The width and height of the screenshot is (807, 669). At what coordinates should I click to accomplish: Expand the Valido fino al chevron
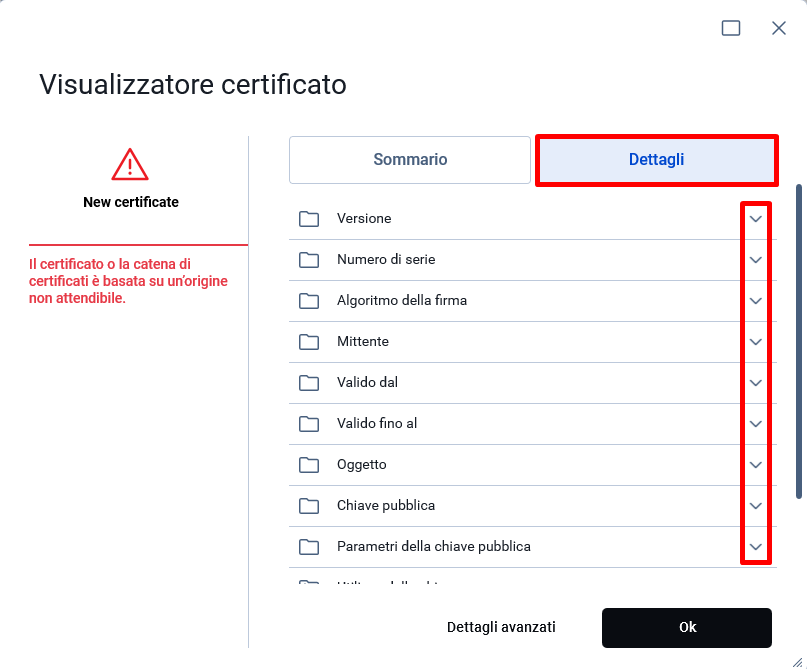click(756, 424)
